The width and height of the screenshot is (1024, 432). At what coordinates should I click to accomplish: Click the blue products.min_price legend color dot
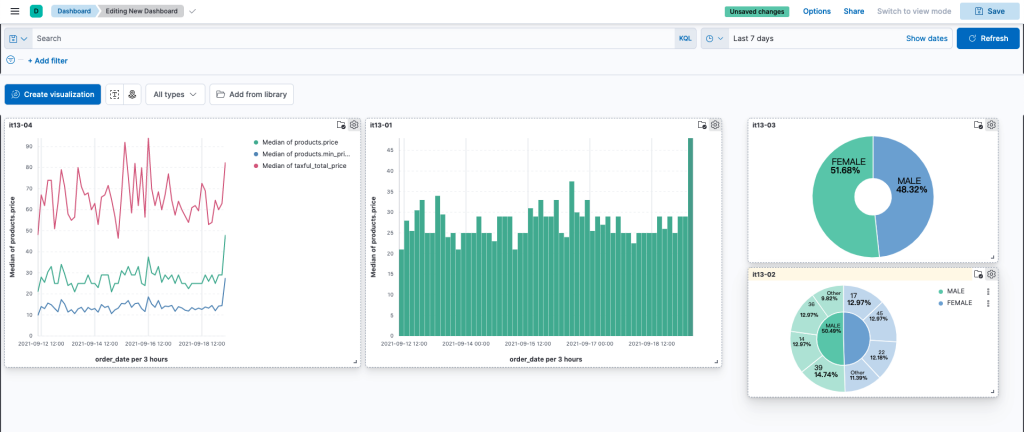(x=255, y=154)
